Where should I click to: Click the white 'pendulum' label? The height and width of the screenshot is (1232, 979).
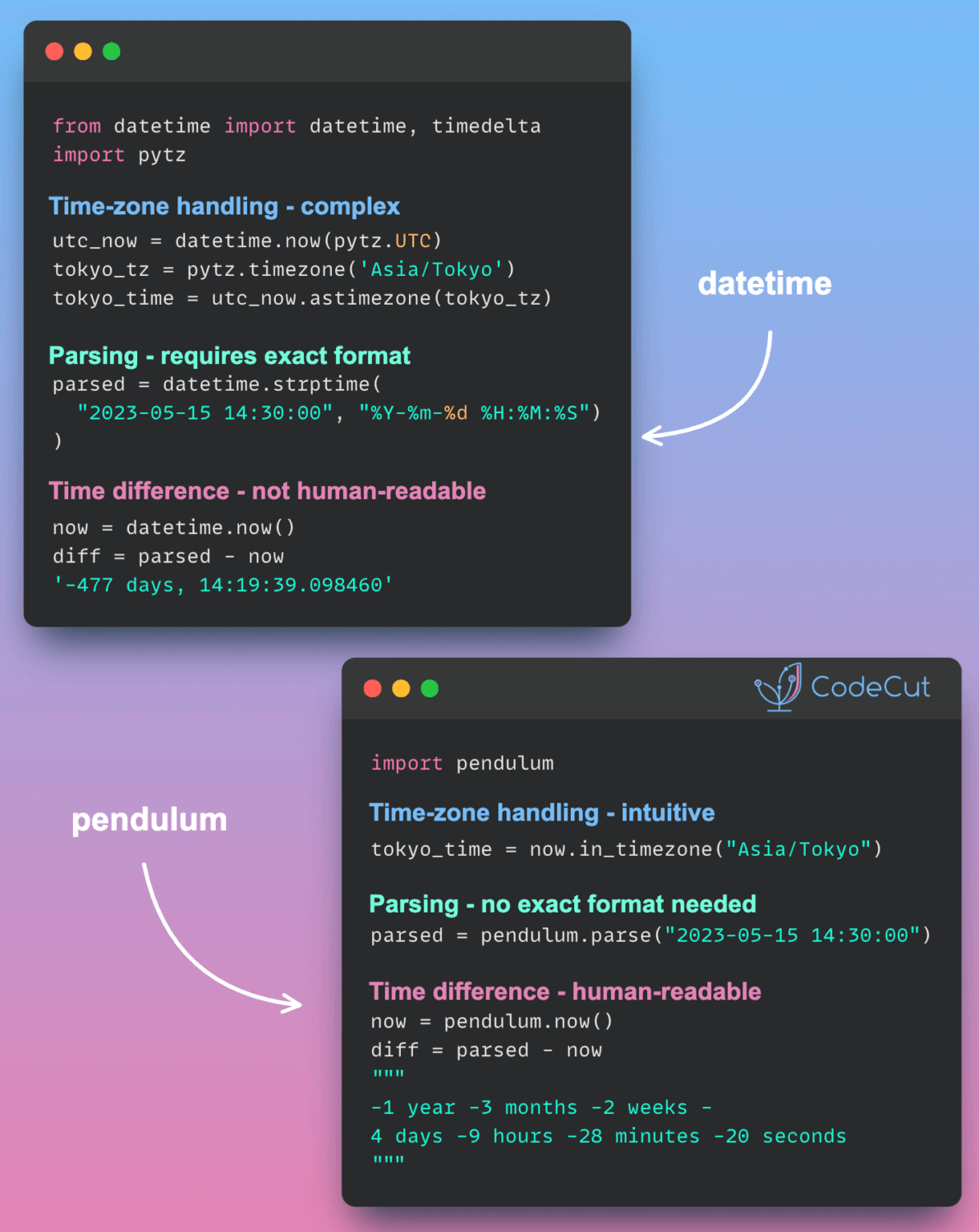149,820
